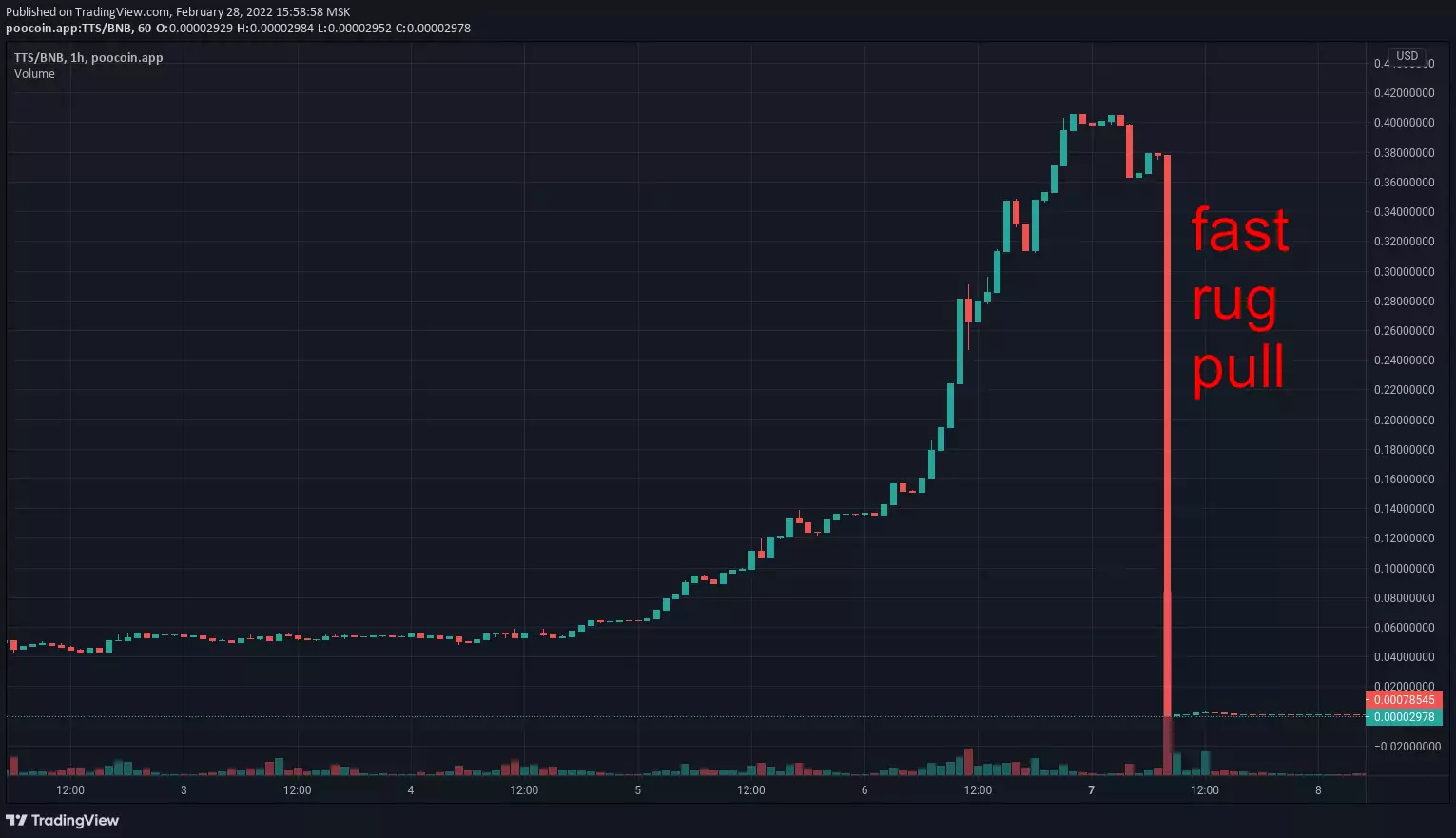
Task: Click the date label 8 on time axis
Action: 1318,790
